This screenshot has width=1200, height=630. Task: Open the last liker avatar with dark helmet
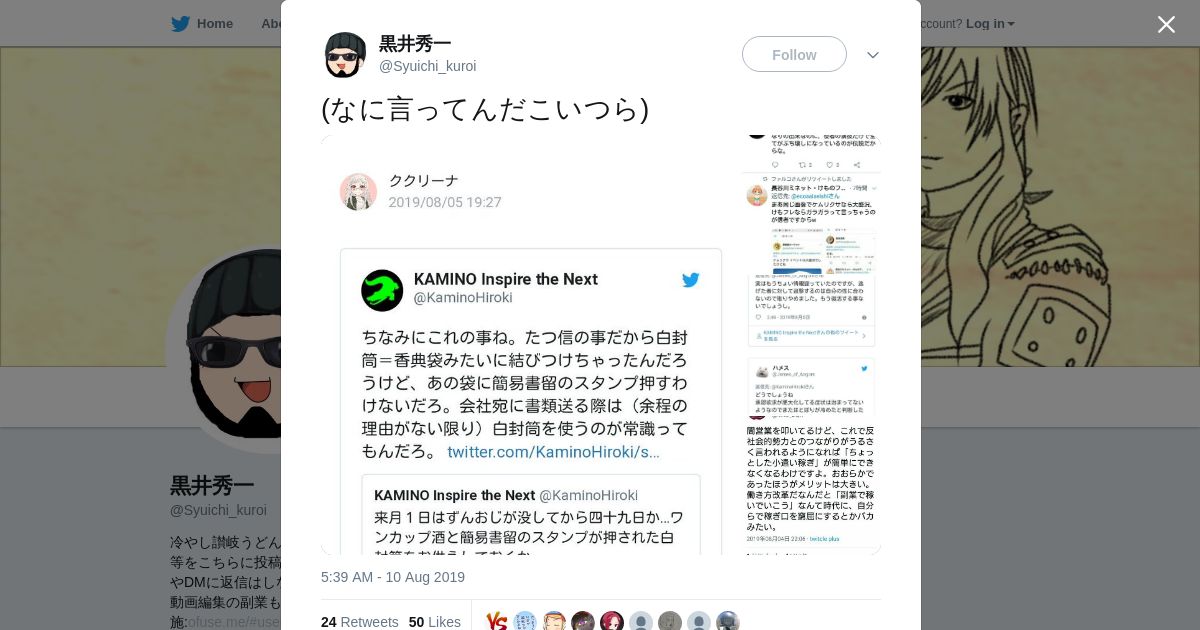pos(728,621)
